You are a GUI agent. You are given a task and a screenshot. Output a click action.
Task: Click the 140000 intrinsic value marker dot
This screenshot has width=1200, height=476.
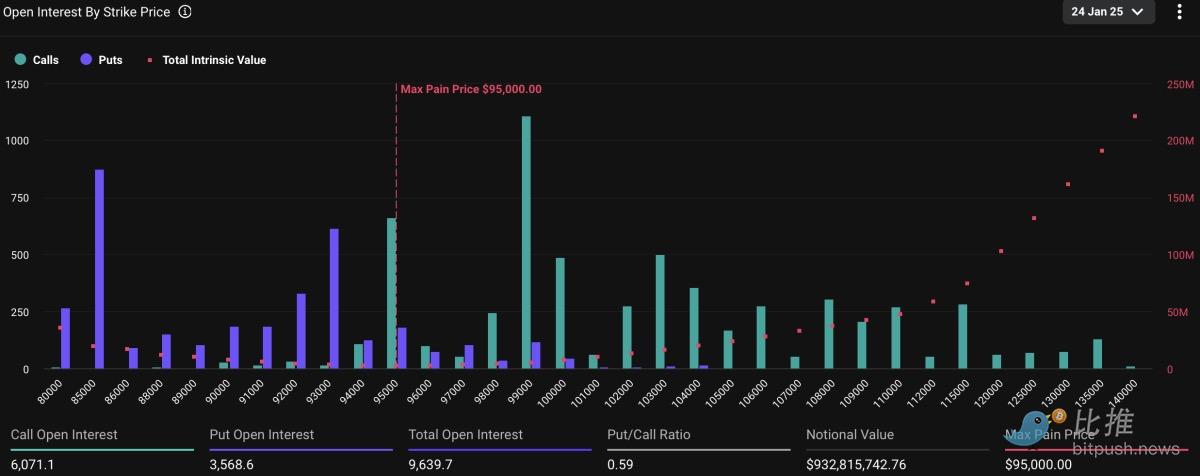coord(1135,116)
